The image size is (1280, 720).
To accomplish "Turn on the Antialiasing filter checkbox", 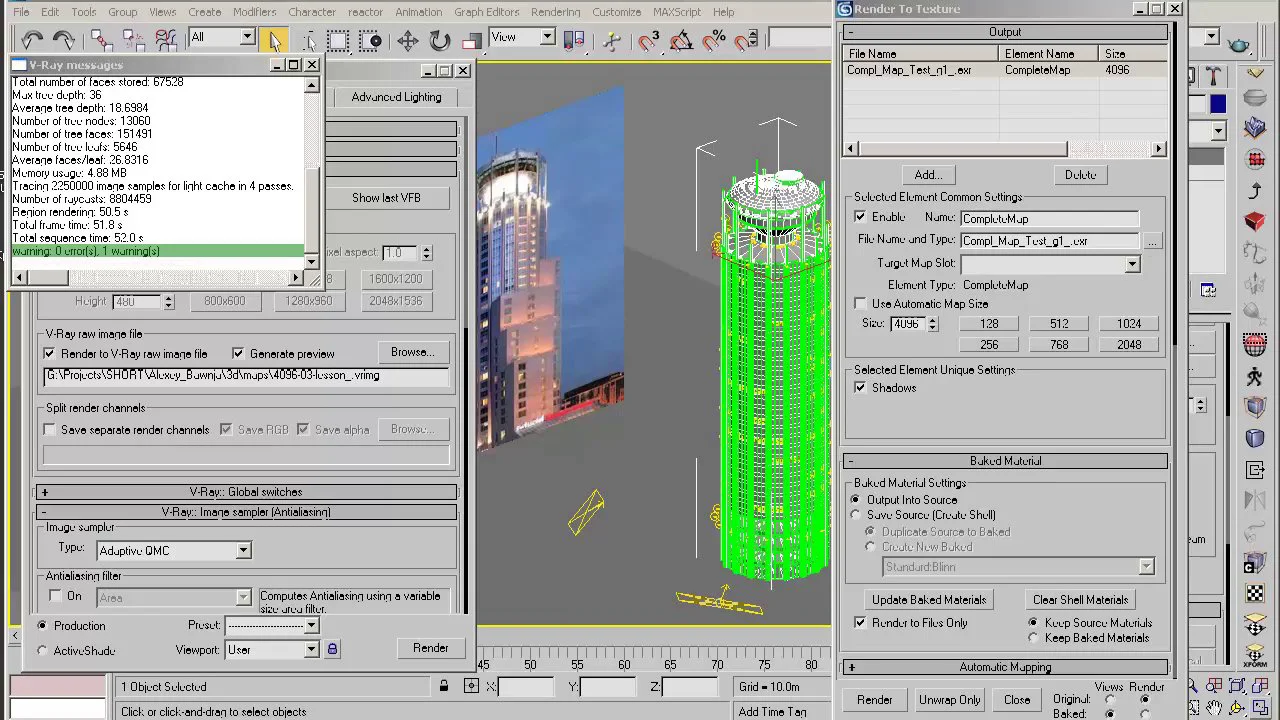I will [x=55, y=596].
